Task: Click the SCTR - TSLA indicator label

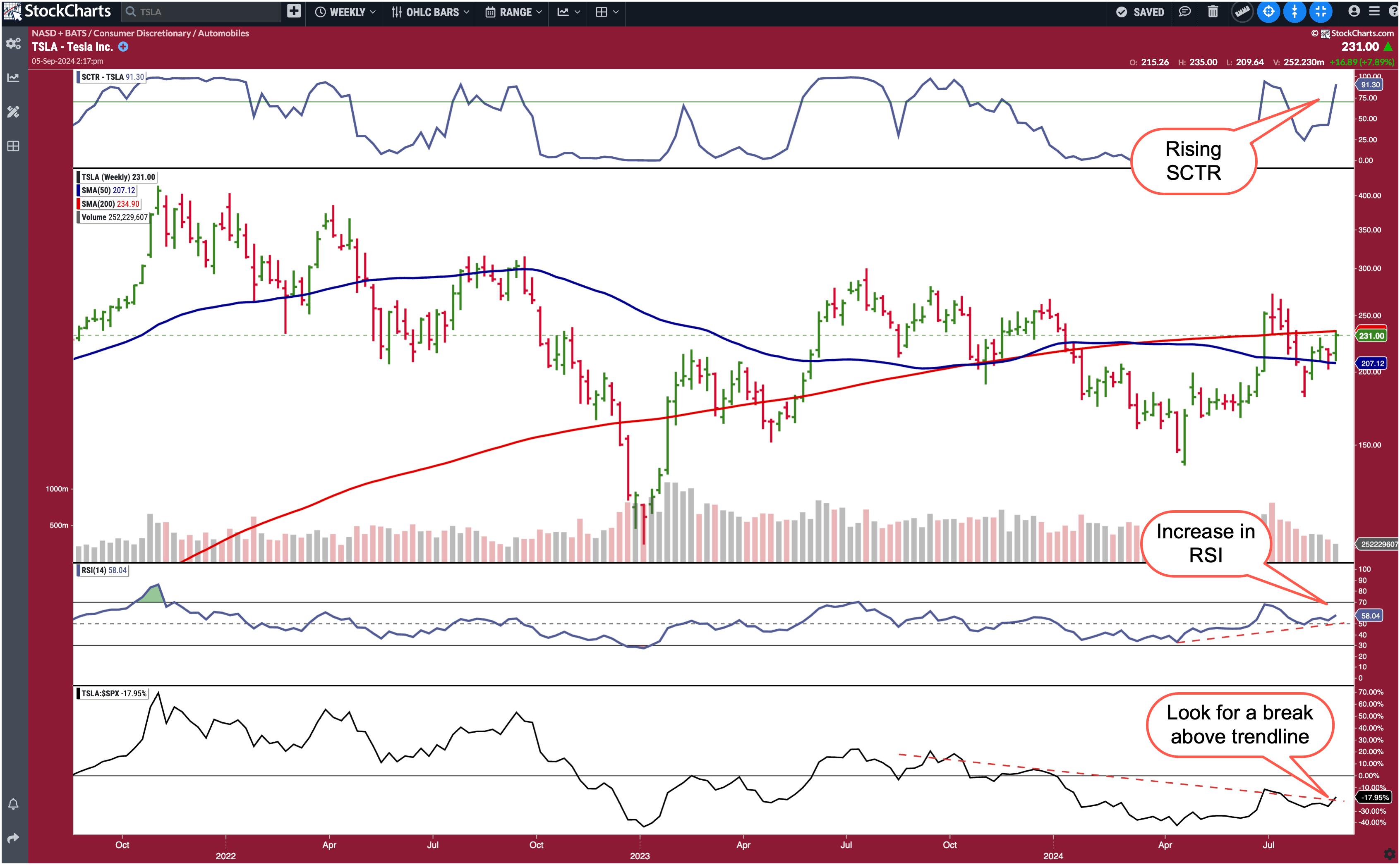Action: point(112,76)
